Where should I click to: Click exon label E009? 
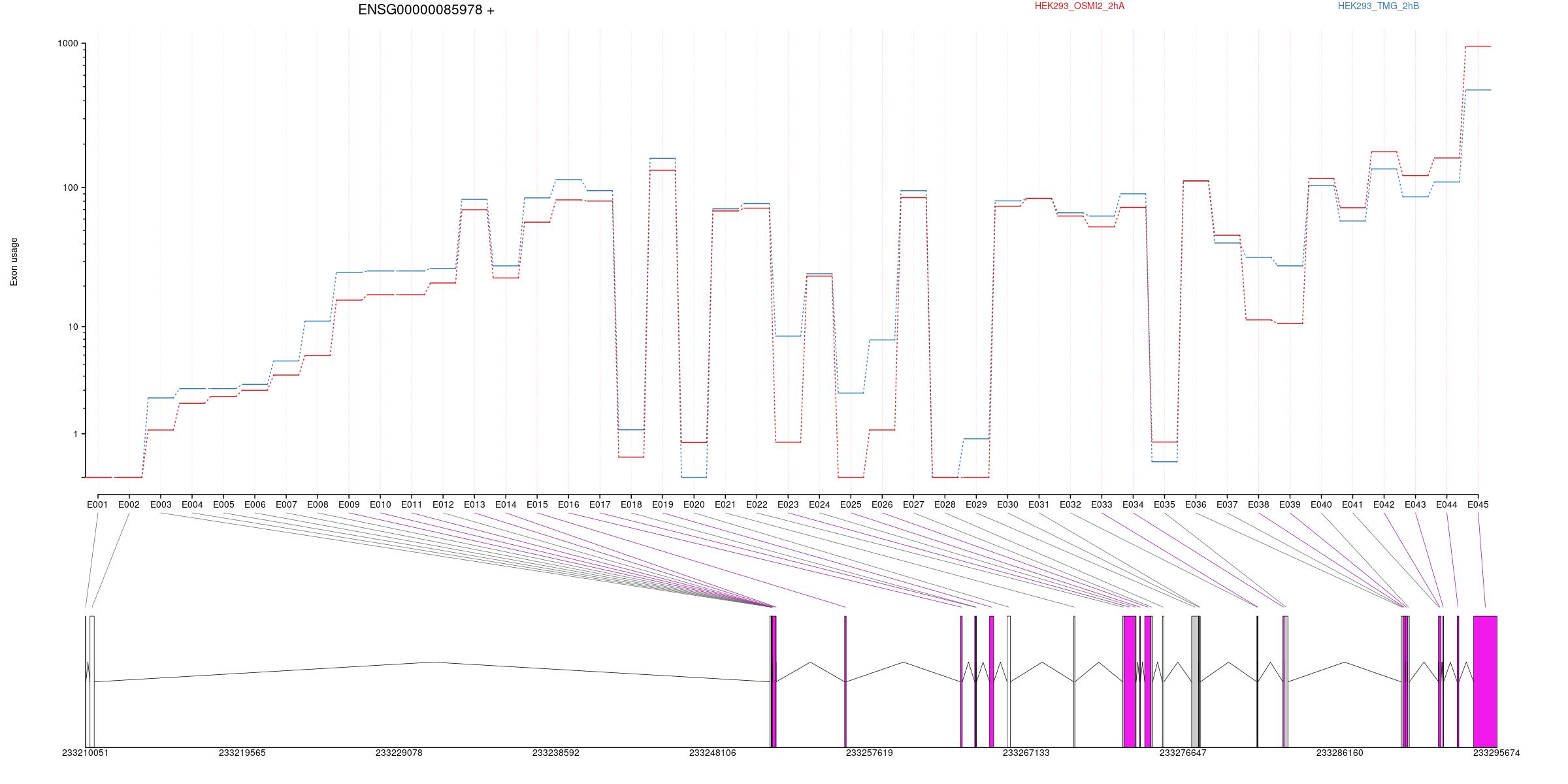pyautogui.click(x=349, y=504)
